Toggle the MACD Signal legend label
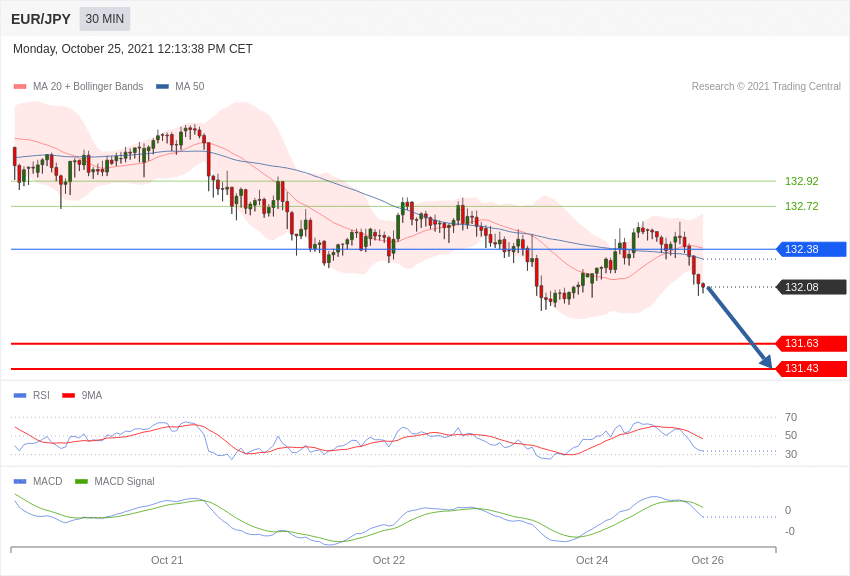 pos(124,481)
